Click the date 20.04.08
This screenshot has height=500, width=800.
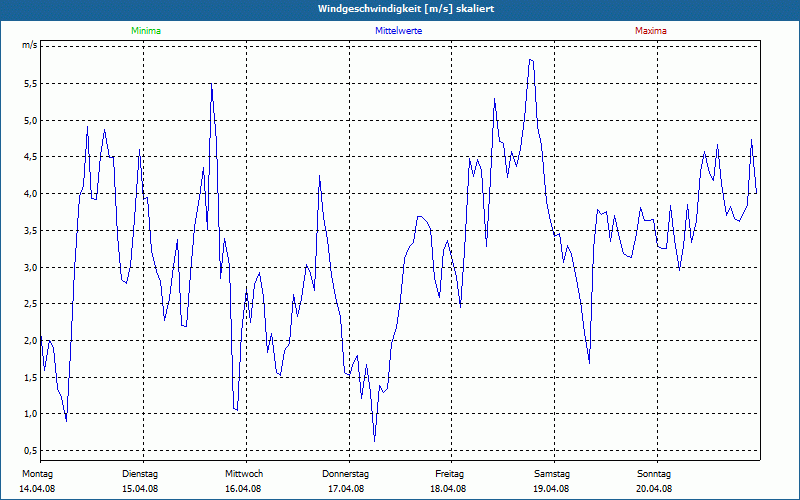tap(654, 489)
